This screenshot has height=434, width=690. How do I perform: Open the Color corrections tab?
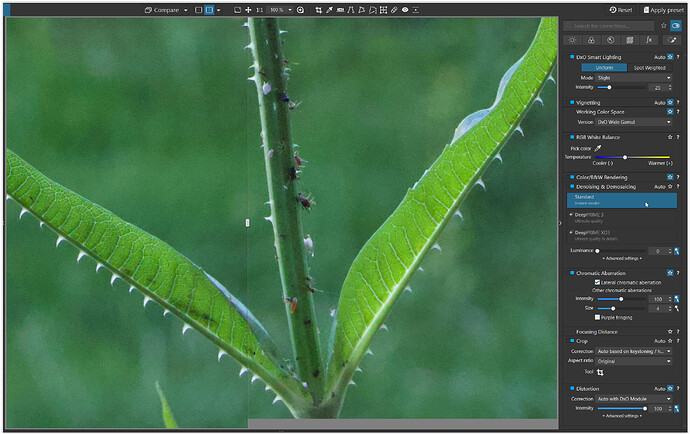[591, 40]
